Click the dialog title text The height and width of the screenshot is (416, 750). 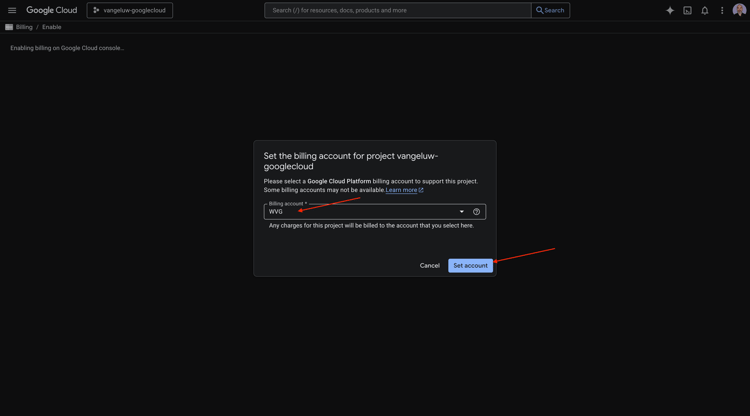click(351, 161)
